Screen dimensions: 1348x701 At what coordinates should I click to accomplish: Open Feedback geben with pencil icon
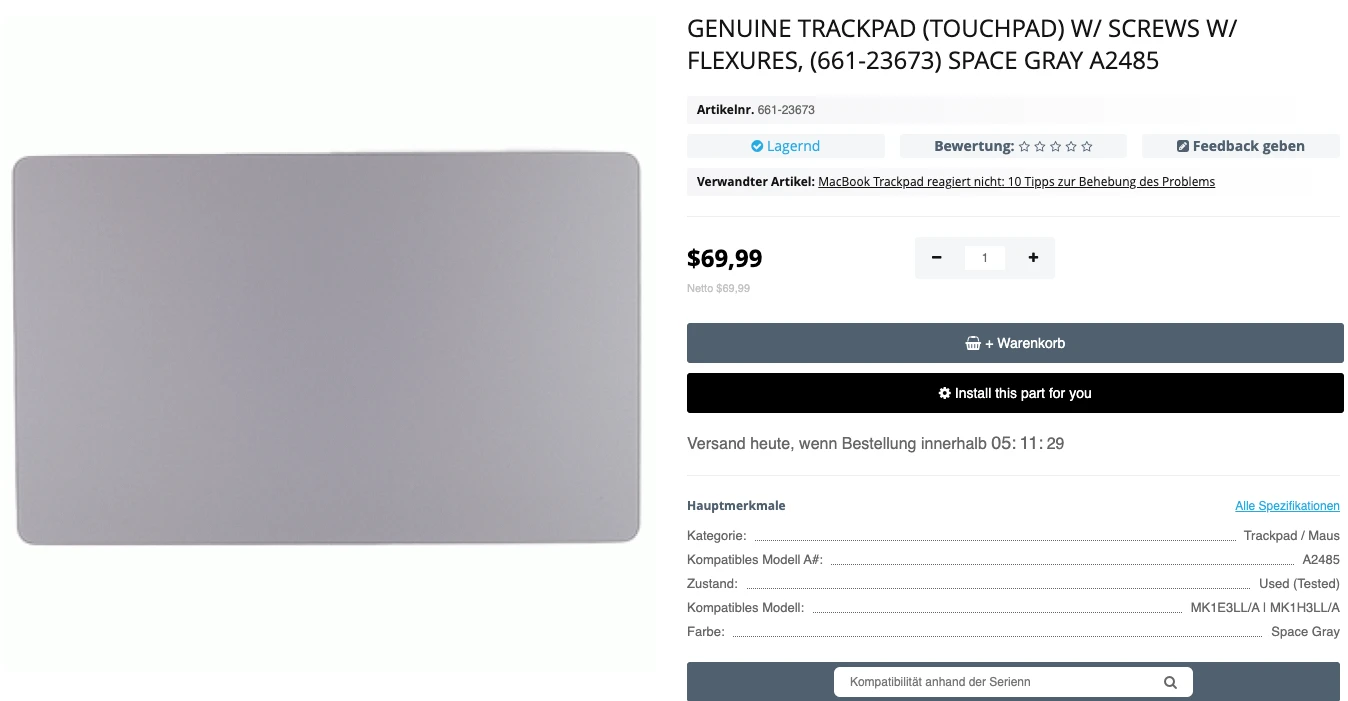[x=1240, y=146]
